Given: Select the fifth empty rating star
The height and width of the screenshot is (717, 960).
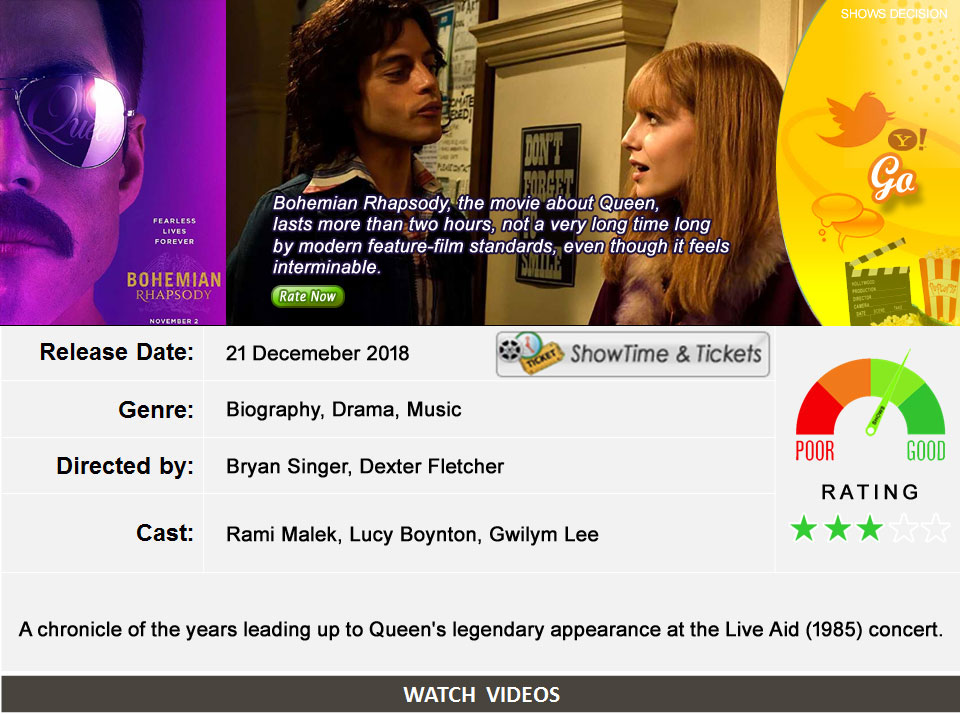Looking at the screenshot, I should pyautogui.click(x=936, y=528).
